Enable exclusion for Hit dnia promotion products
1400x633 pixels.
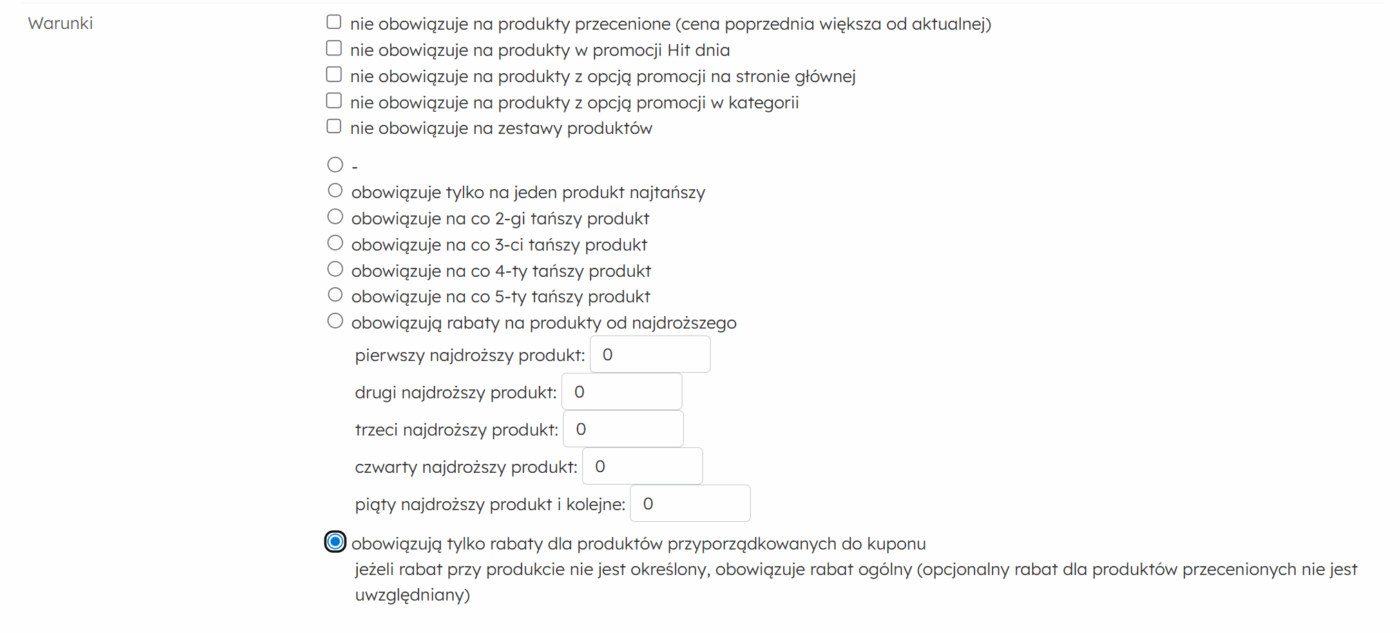(334, 48)
